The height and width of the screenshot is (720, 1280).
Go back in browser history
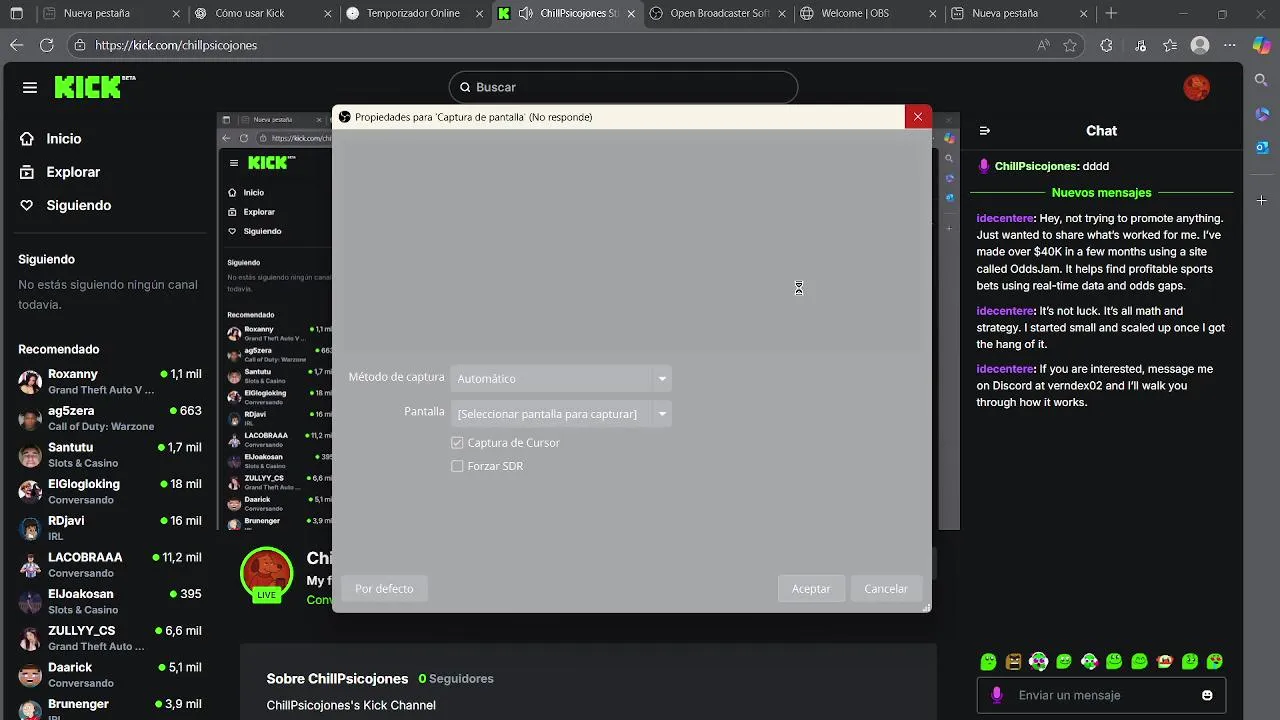[16, 45]
